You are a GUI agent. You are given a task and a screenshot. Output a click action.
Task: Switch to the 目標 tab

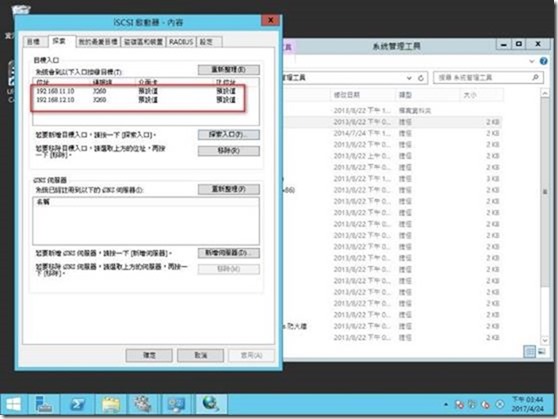point(34,42)
